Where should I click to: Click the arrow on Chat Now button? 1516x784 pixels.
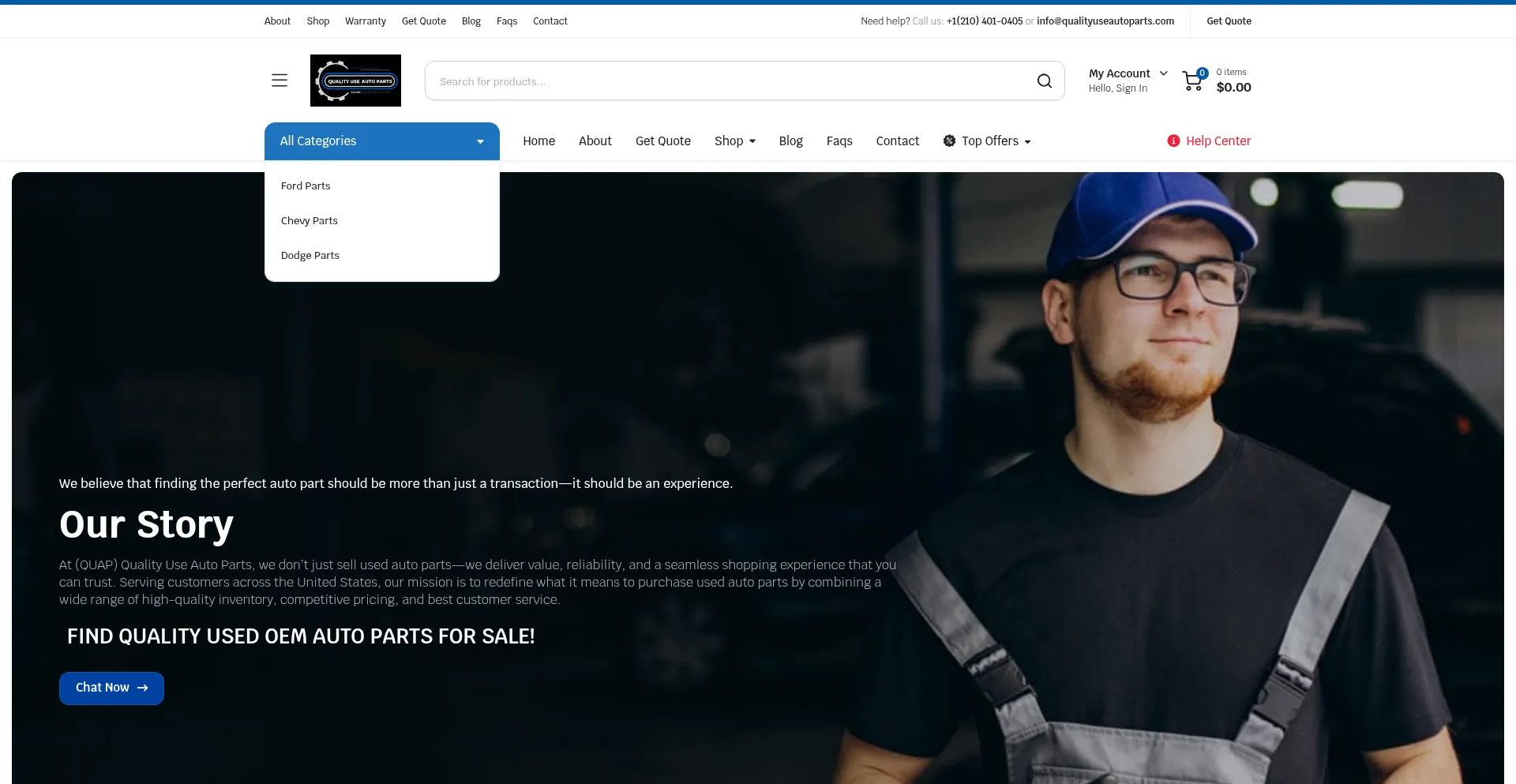pos(143,688)
